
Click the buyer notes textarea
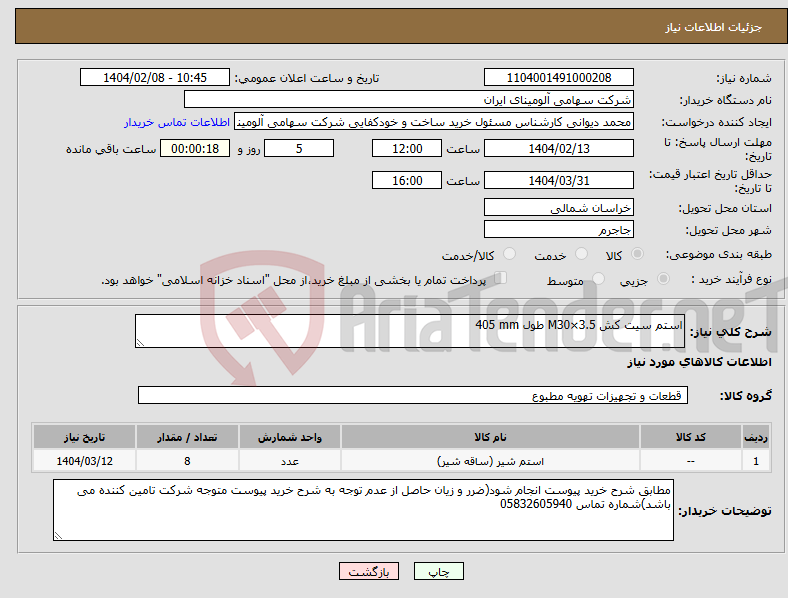pos(363,510)
